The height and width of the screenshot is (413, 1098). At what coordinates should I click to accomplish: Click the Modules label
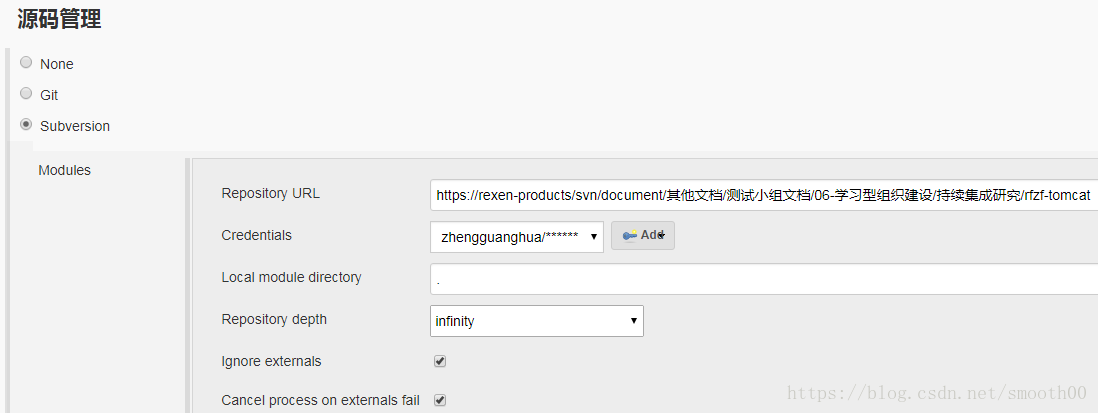click(x=64, y=170)
